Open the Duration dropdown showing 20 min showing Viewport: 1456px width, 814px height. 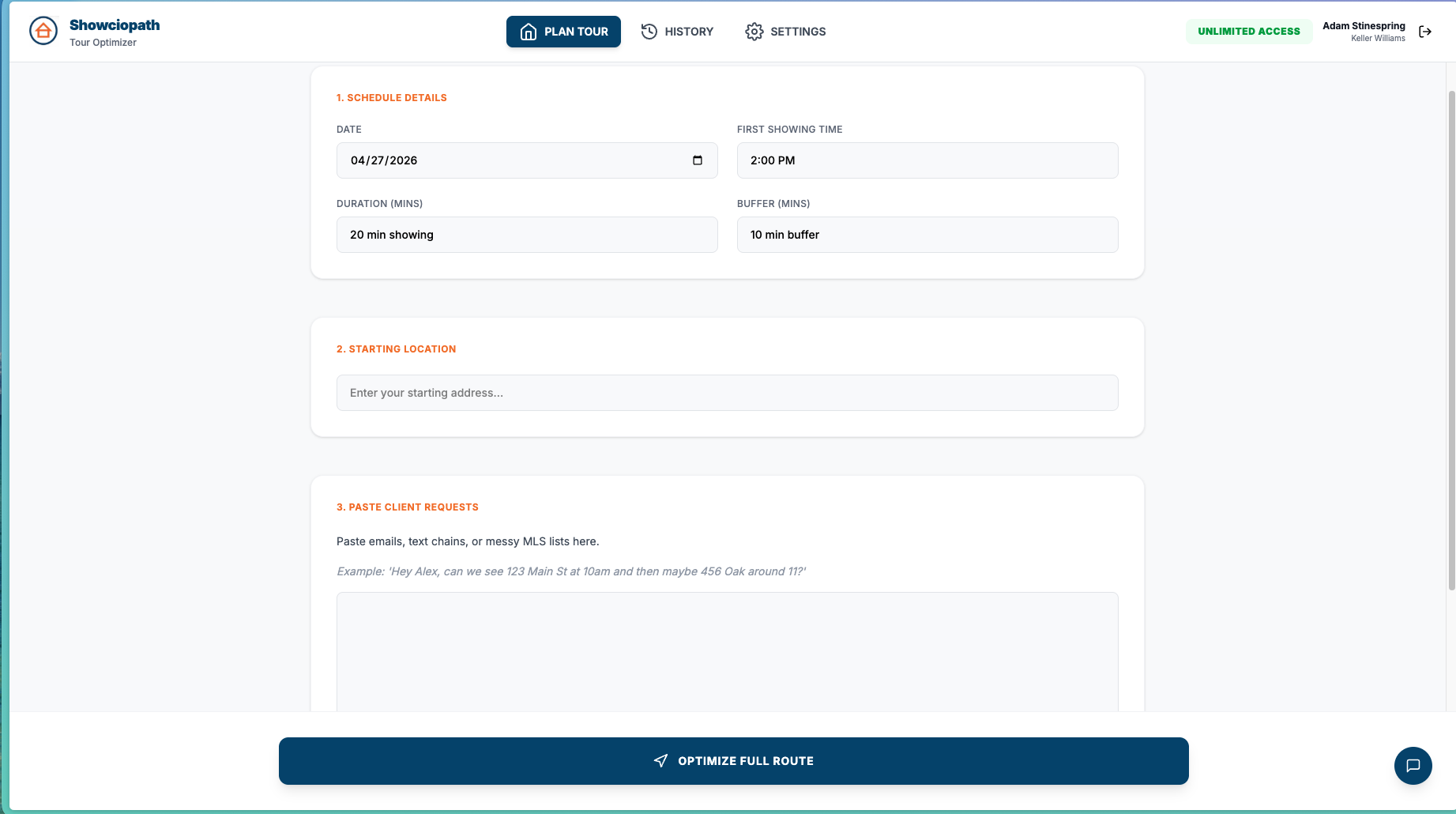[x=527, y=235]
